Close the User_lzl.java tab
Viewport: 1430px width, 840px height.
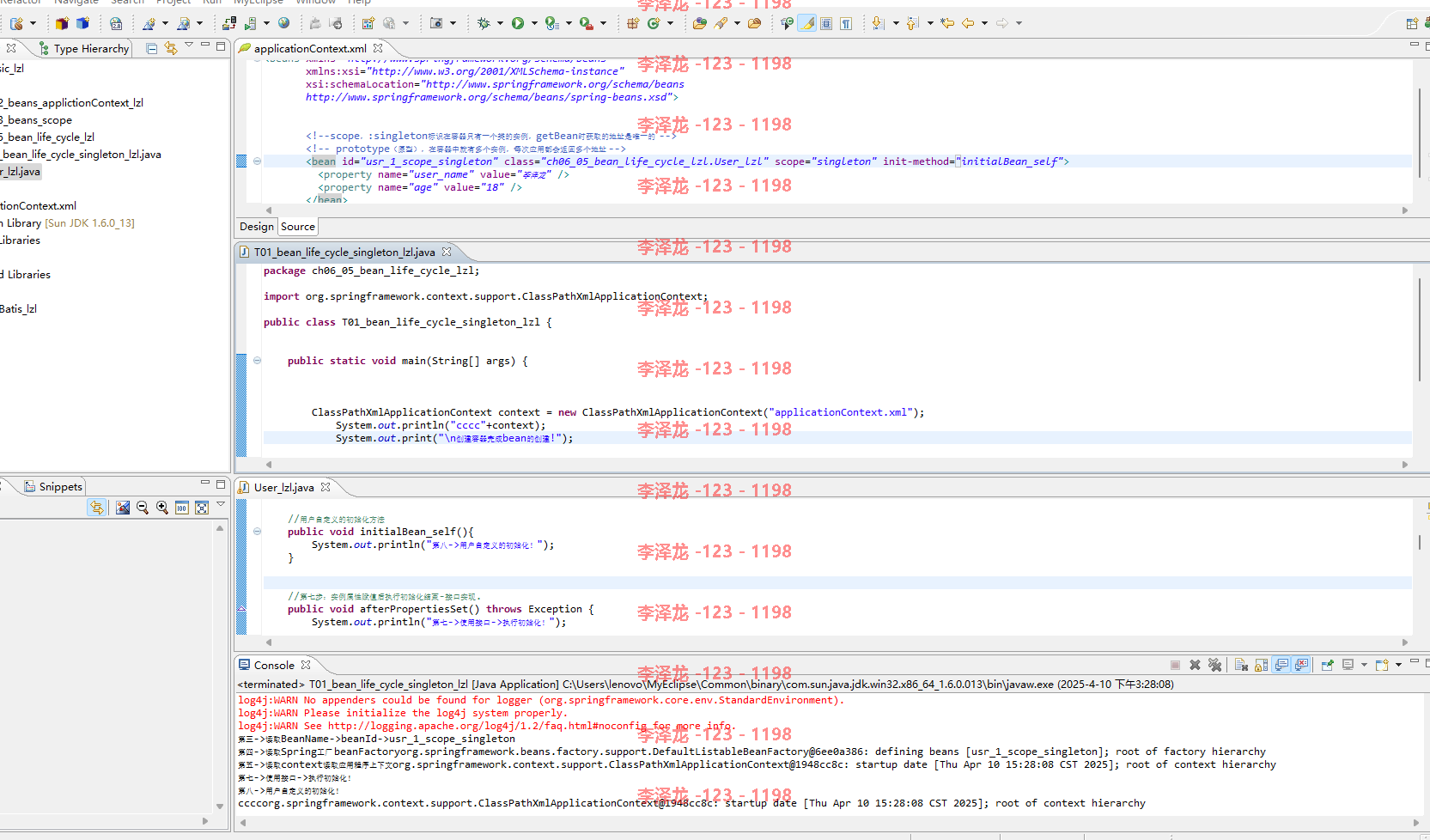pyautogui.click(x=326, y=487)
